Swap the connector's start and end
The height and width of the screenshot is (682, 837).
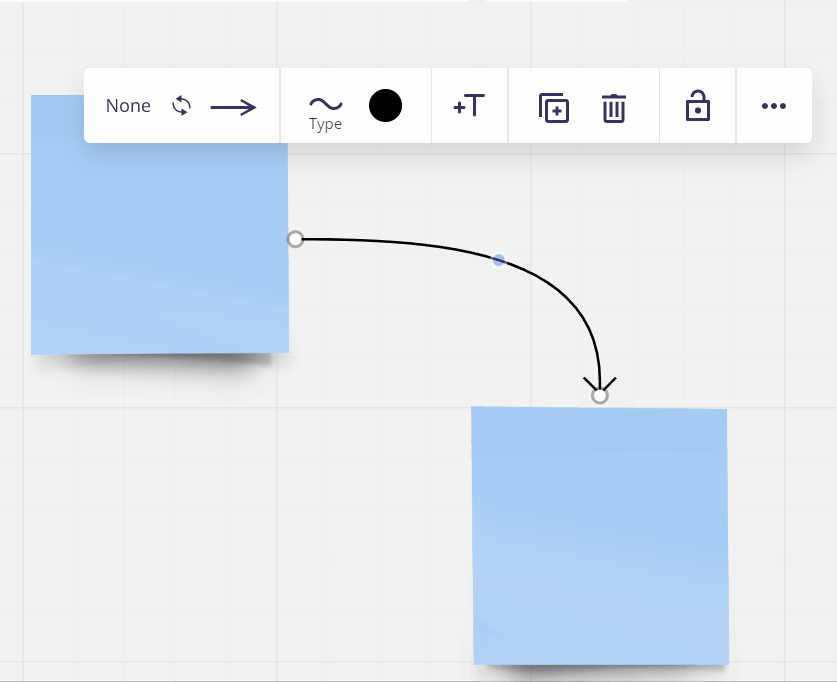coord(181,106)
